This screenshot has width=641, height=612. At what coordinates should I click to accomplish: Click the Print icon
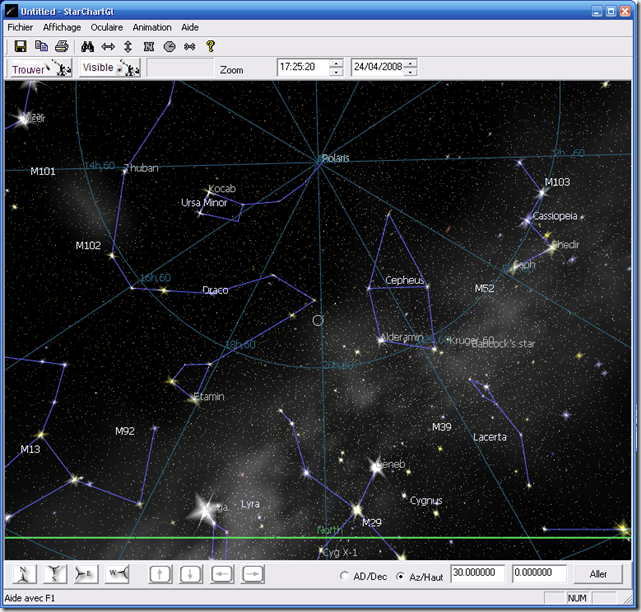[x=62, y=46]
